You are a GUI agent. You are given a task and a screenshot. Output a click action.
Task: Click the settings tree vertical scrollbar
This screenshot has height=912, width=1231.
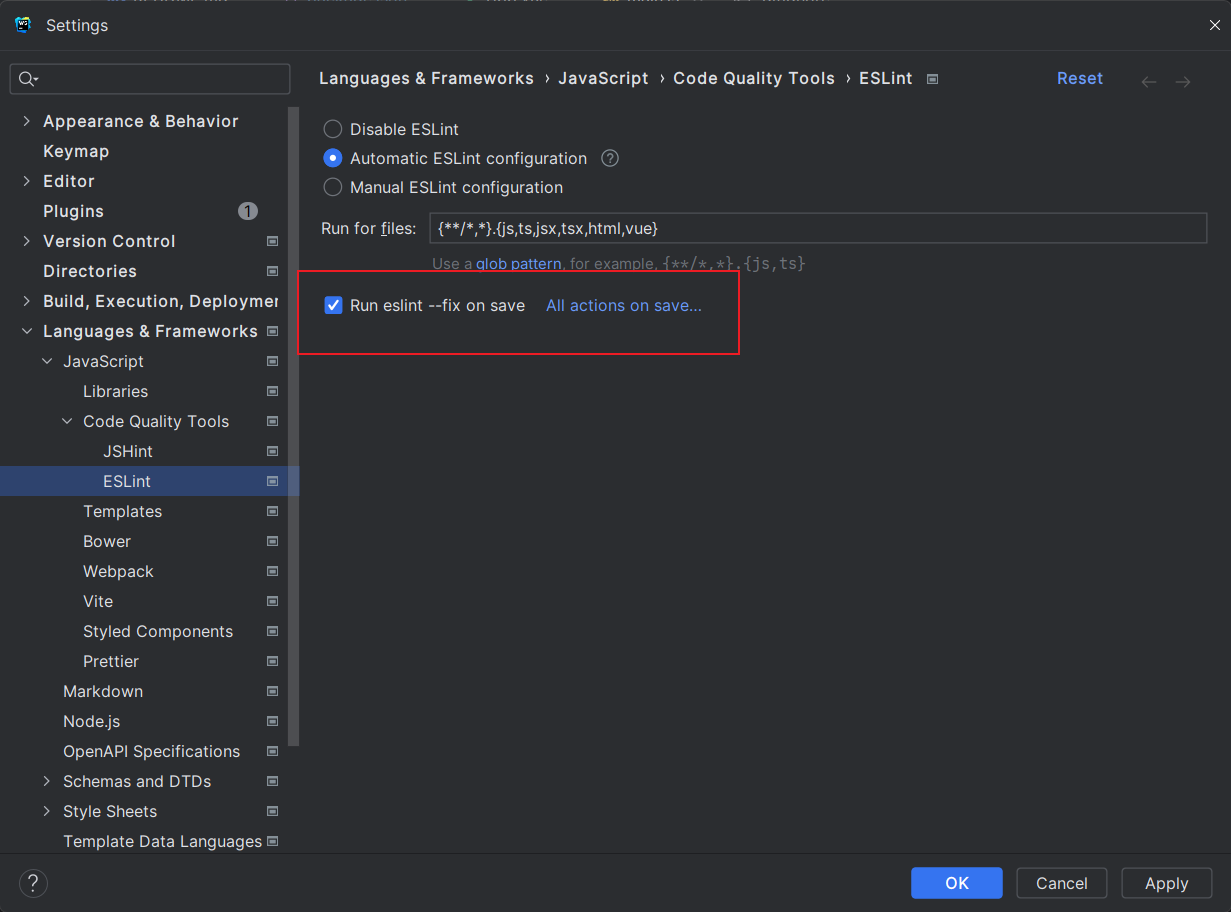pos(294,427)
